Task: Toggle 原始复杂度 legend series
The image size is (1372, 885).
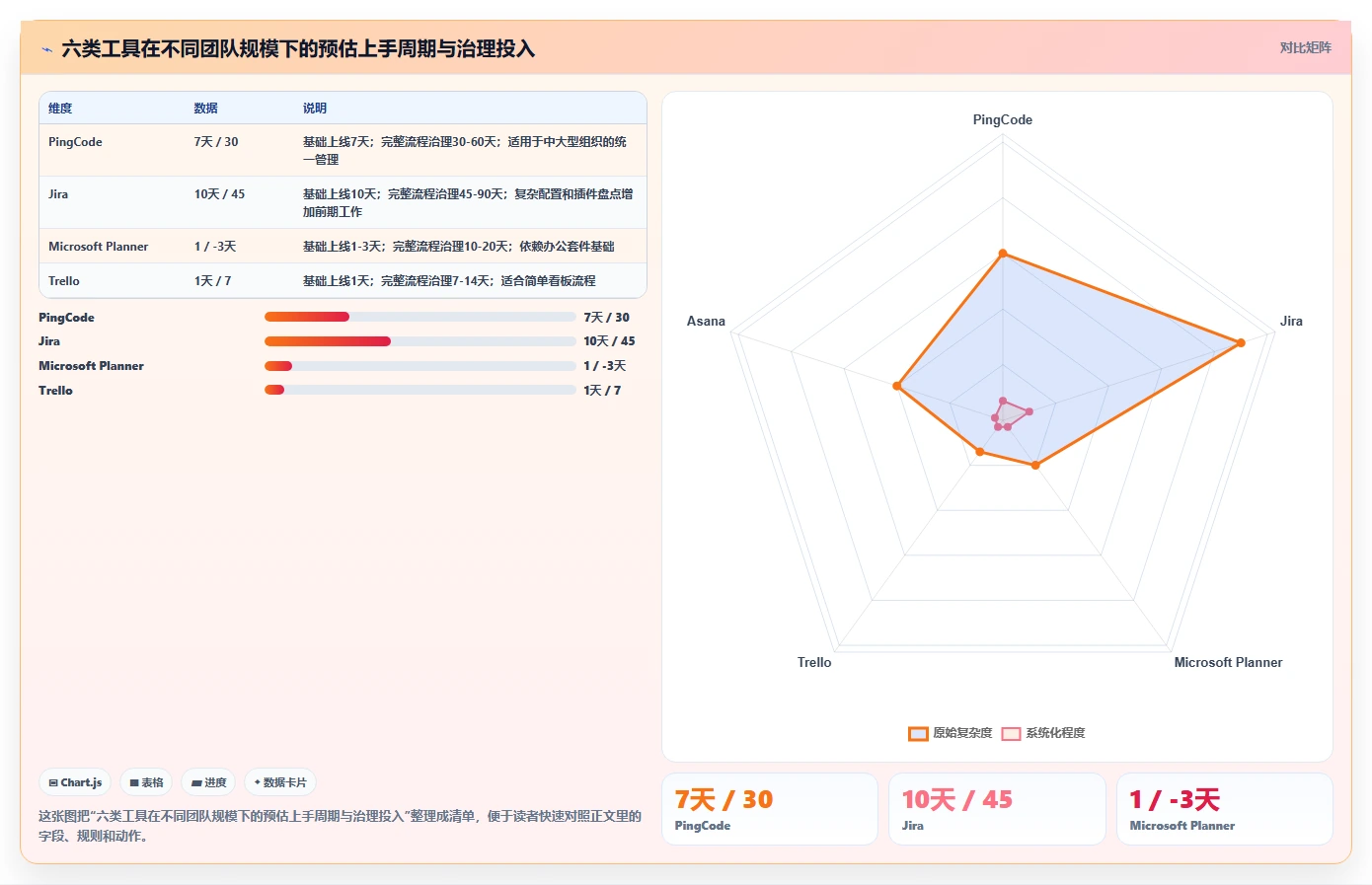Action: 950,733
